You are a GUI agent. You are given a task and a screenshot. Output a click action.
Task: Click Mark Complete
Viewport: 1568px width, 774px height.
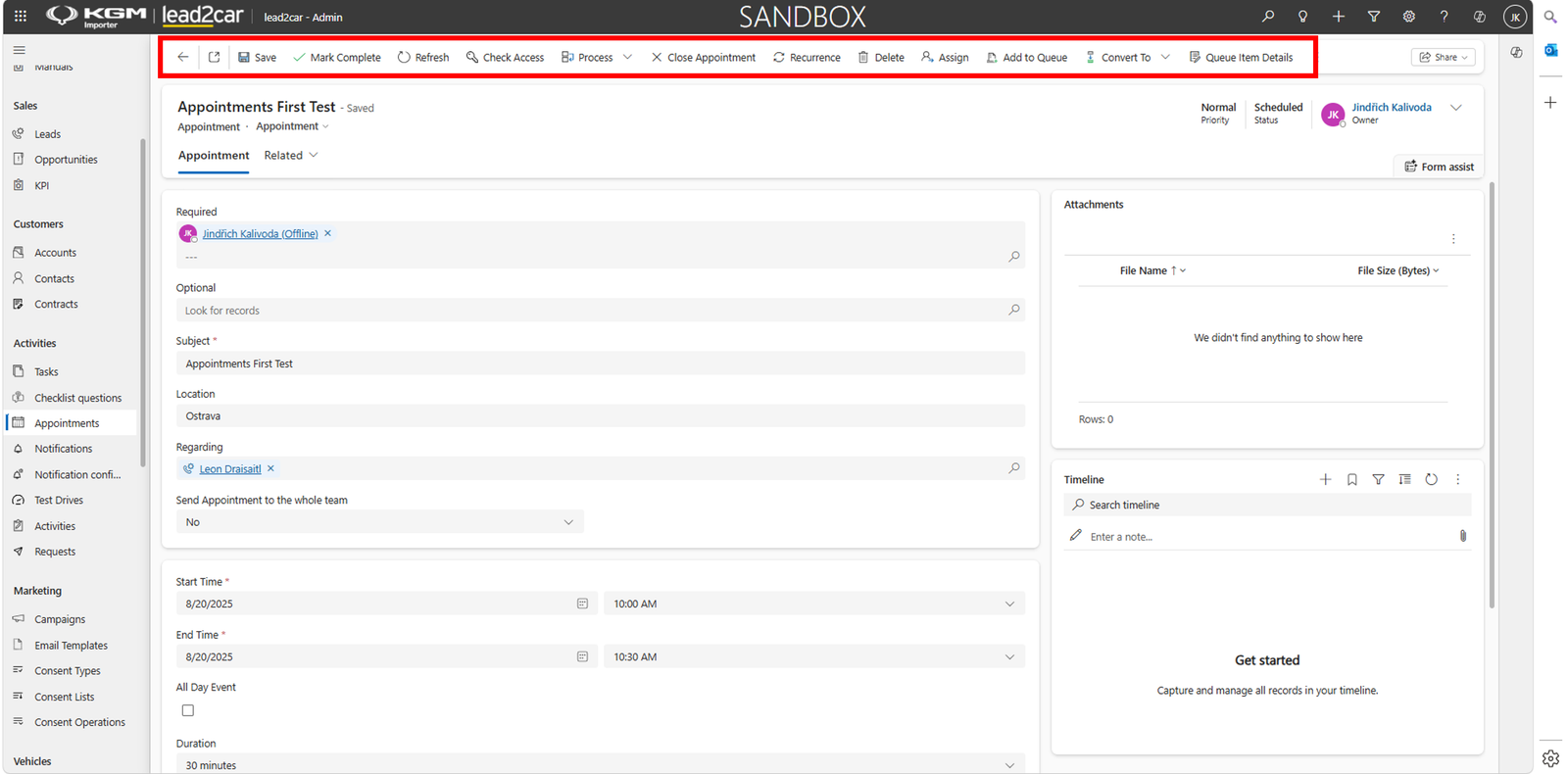click(336, 57)
